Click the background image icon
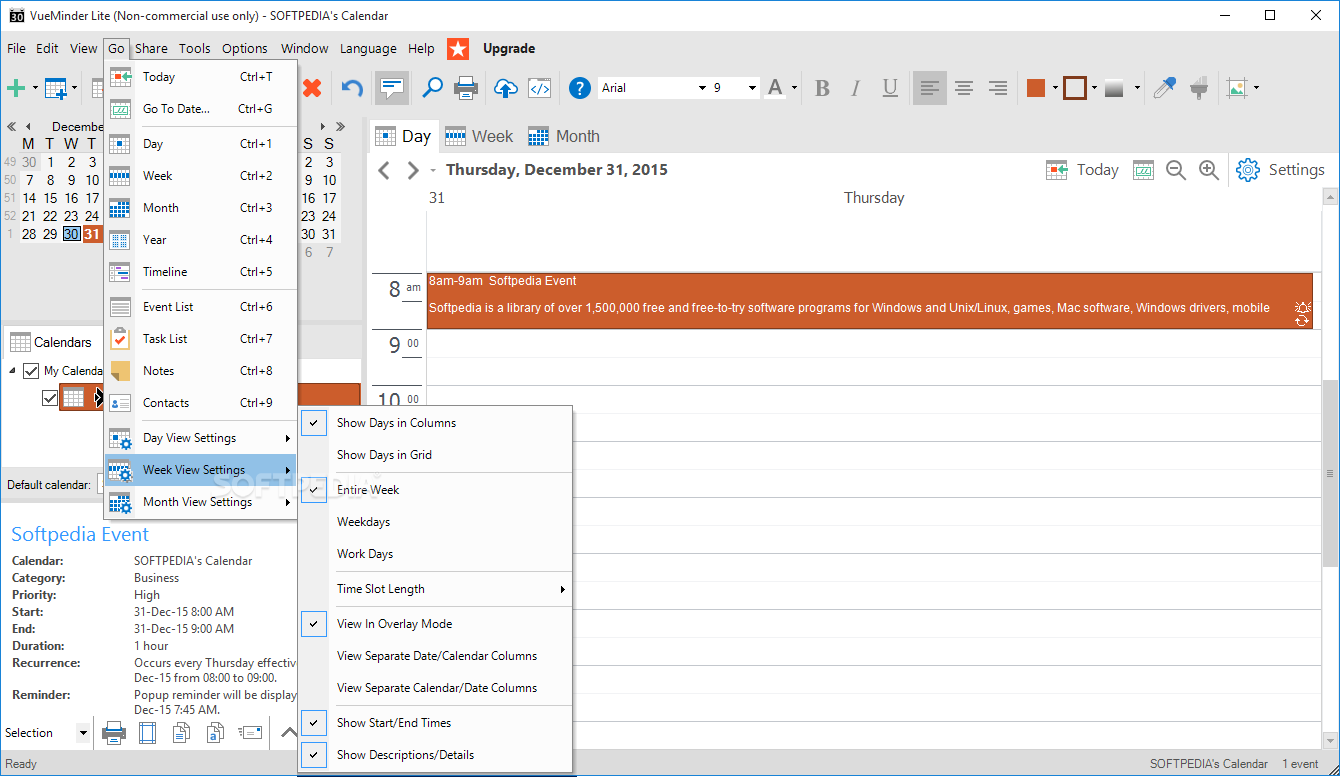 pyautogui.click(x=1237, y=88)
